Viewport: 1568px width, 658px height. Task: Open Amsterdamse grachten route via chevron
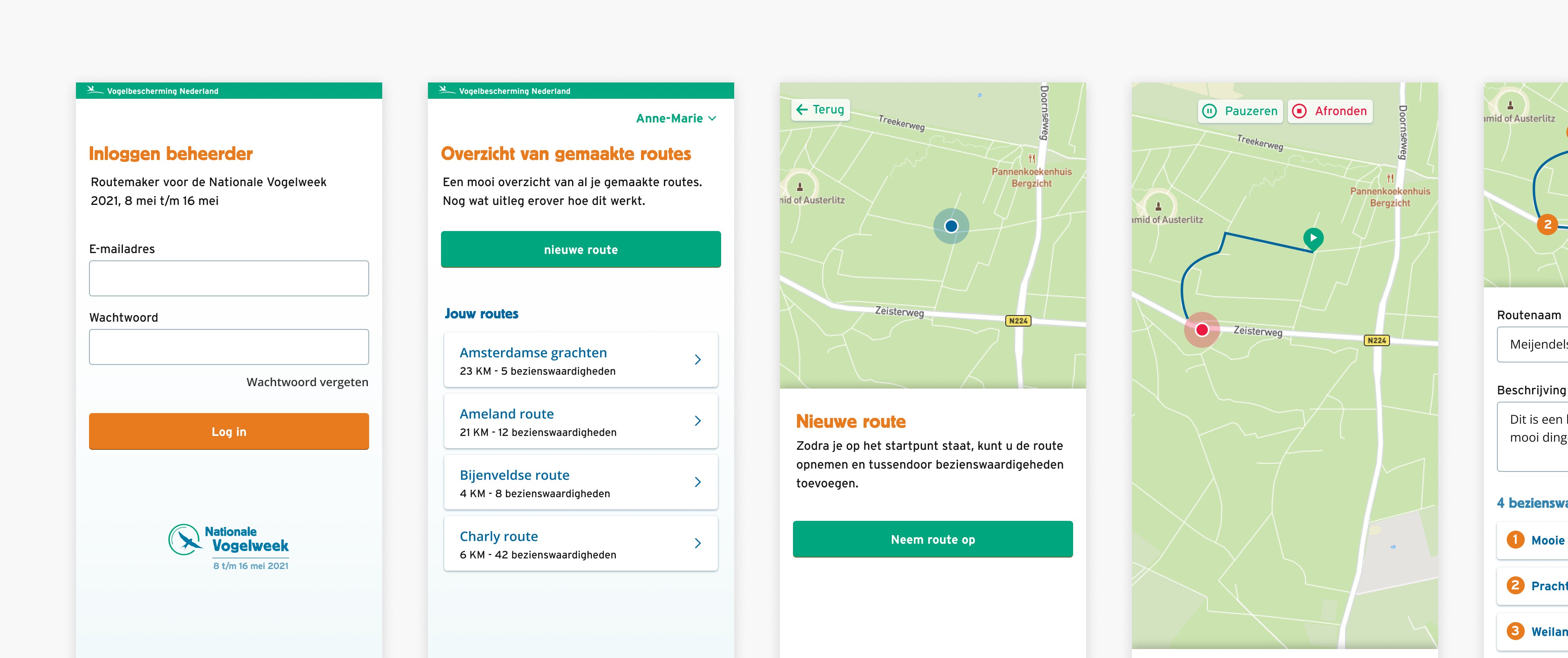(x=697, y=360)
